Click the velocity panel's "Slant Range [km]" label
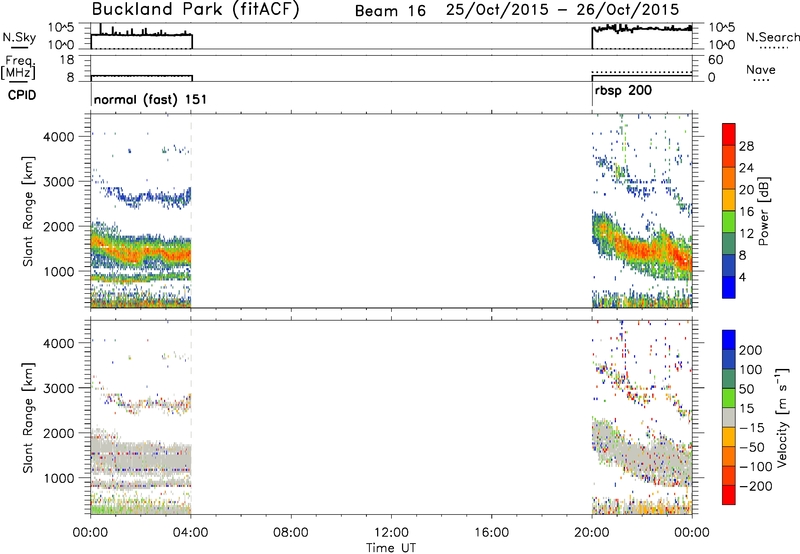The height and width of the screenshot is (554, 800). click(28, 417)
